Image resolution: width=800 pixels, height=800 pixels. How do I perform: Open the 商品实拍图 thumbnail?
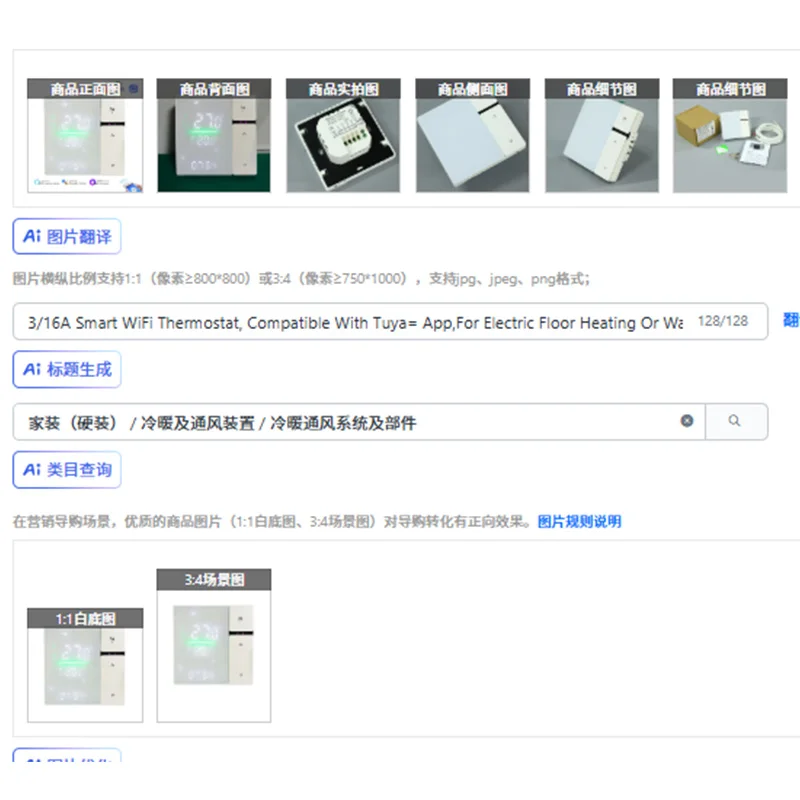coord(343,136)
